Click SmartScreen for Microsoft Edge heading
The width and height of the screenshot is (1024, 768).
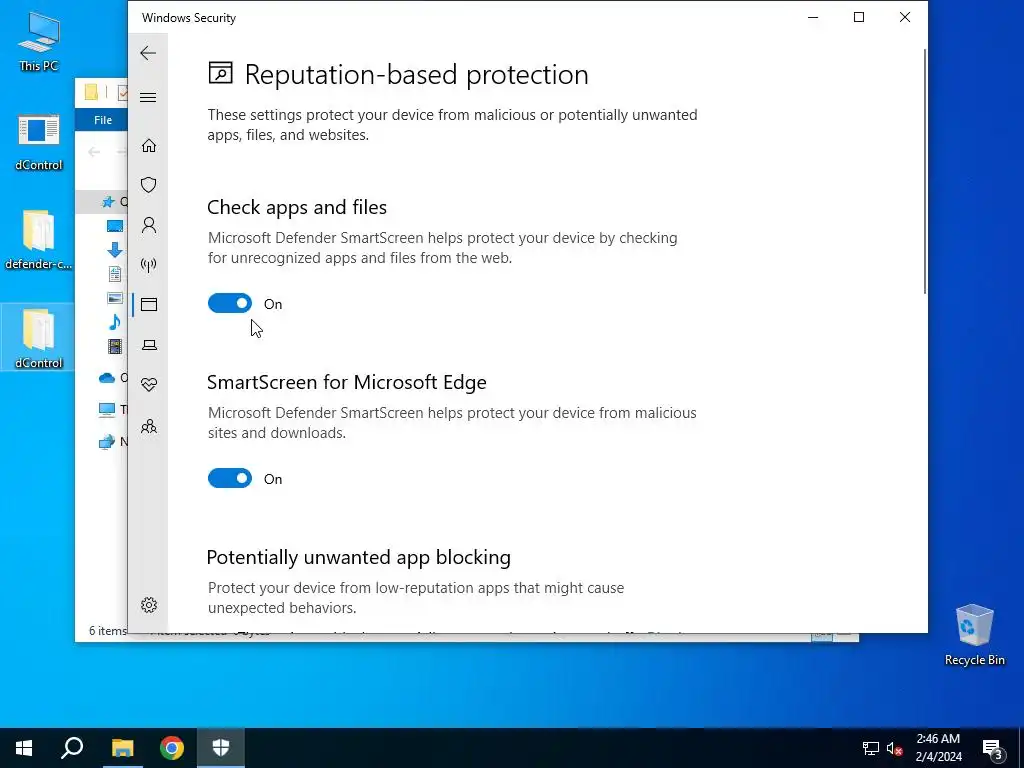coord(347,382)
